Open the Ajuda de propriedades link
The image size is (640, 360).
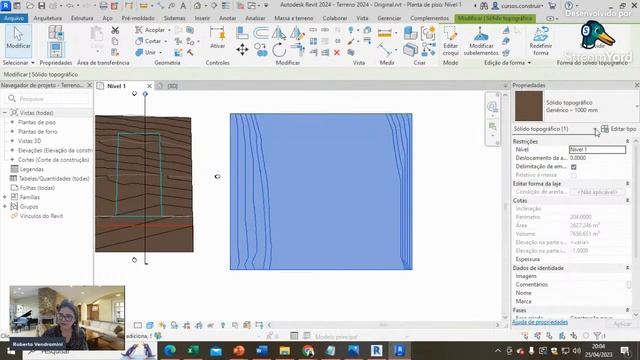click(x=540, y=322)
